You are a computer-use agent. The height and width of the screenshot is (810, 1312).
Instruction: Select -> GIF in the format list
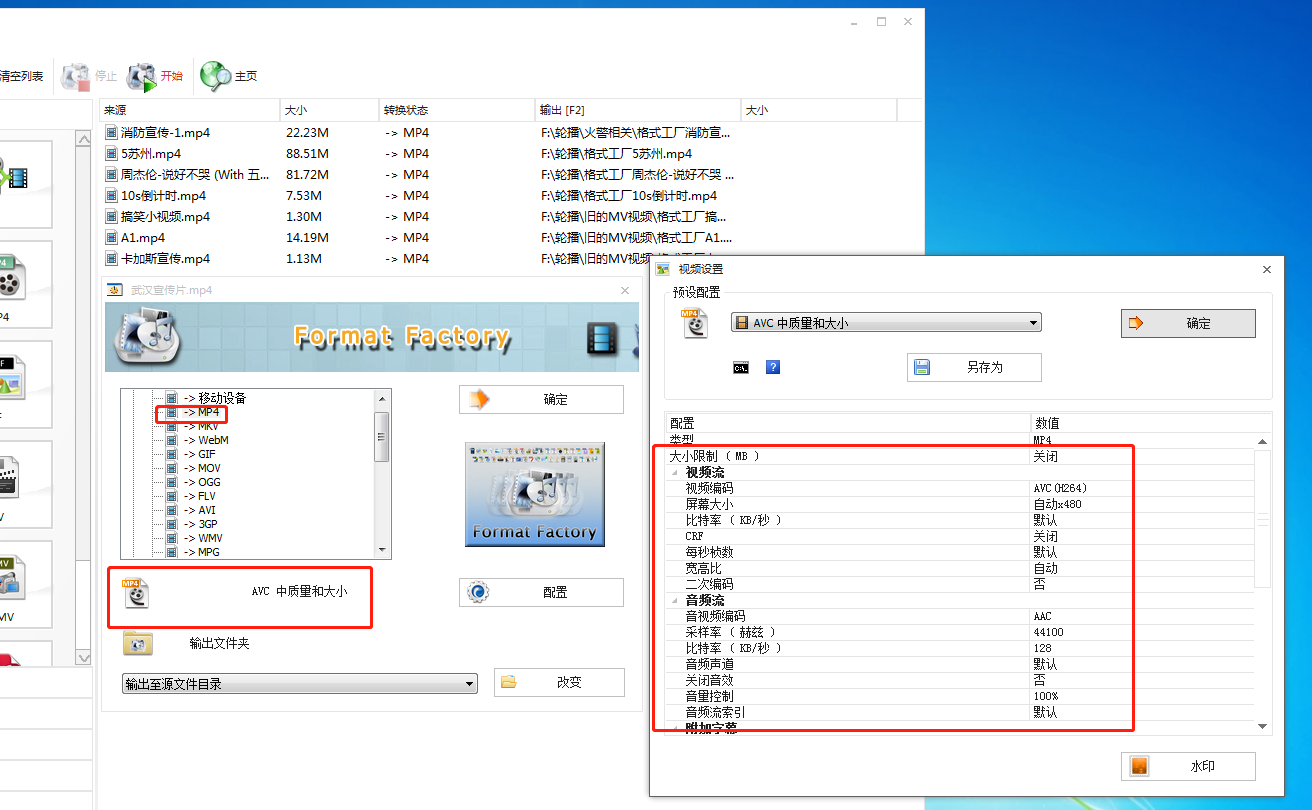click(x=206, y=454)
